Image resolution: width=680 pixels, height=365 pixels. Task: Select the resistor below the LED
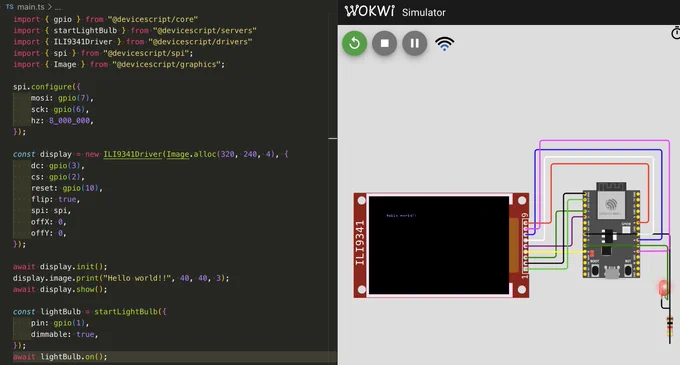click(x=670, y=326)
